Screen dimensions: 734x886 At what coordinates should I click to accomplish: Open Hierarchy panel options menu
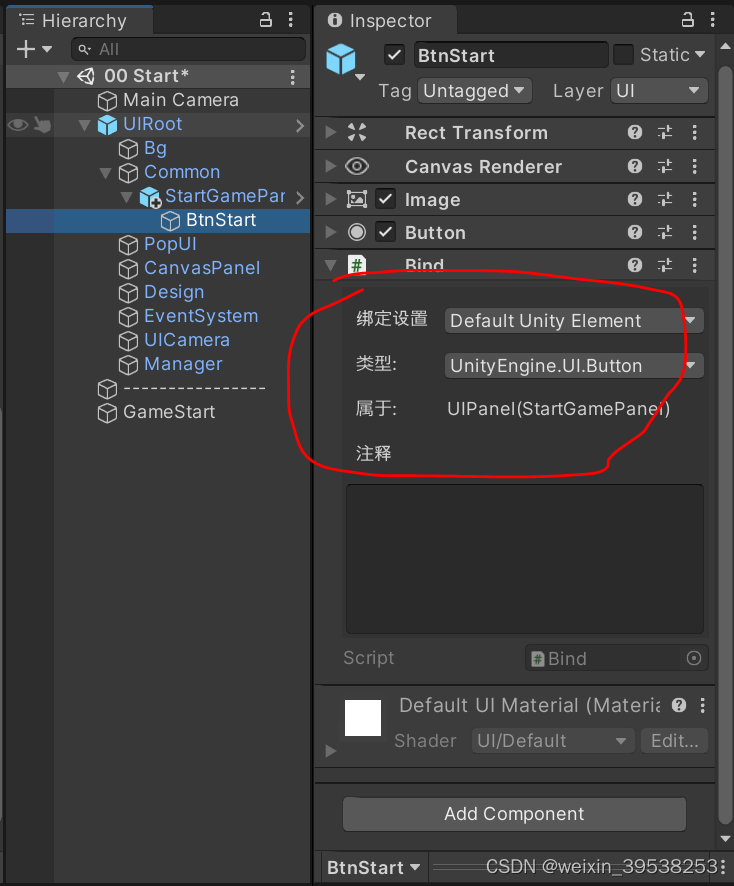[x=291, y=20]
